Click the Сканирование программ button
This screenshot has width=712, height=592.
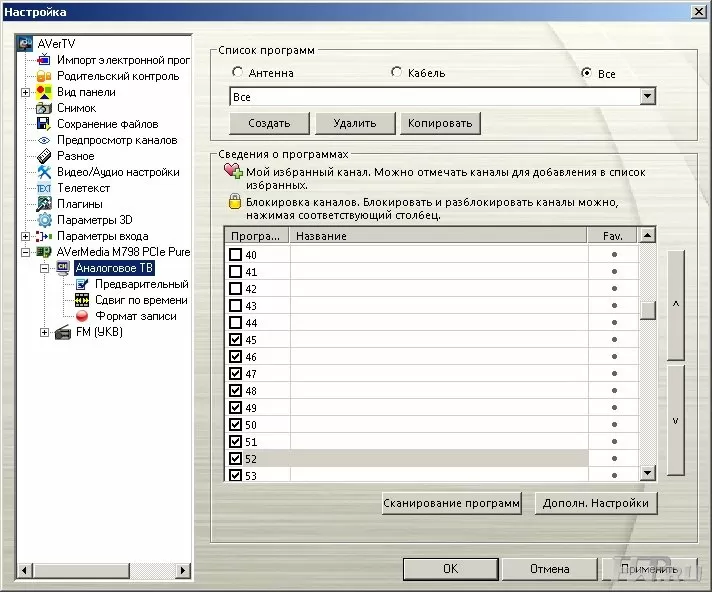(x=452, y=503)
